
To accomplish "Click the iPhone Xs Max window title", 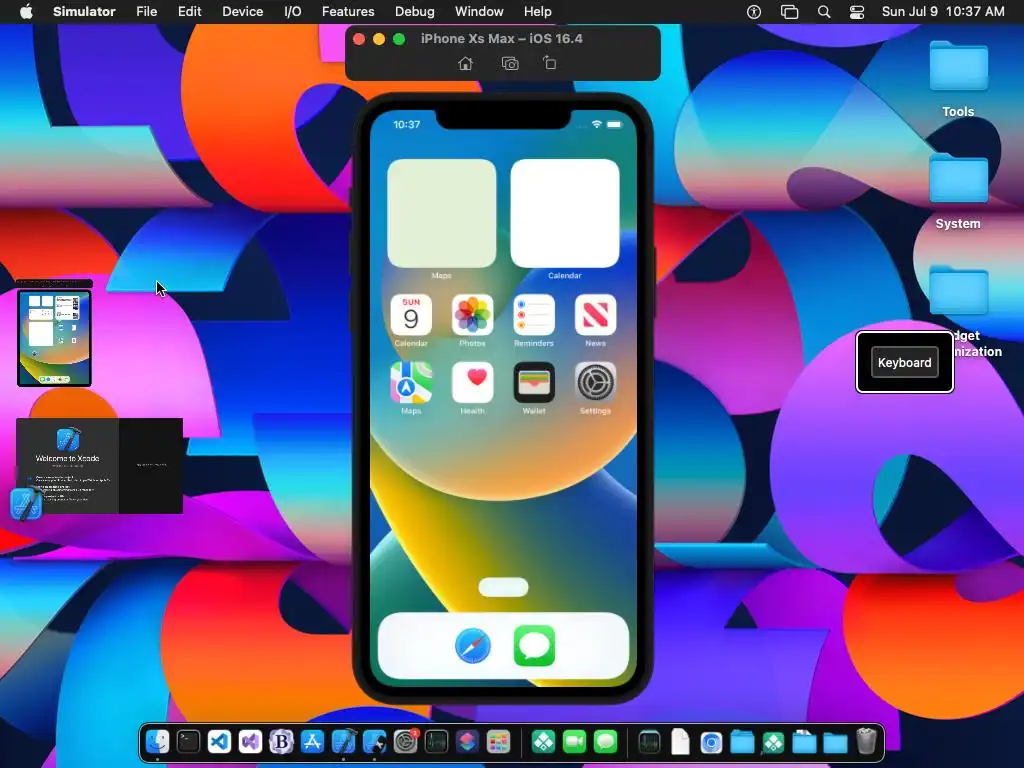I will [x=502, y=39].
